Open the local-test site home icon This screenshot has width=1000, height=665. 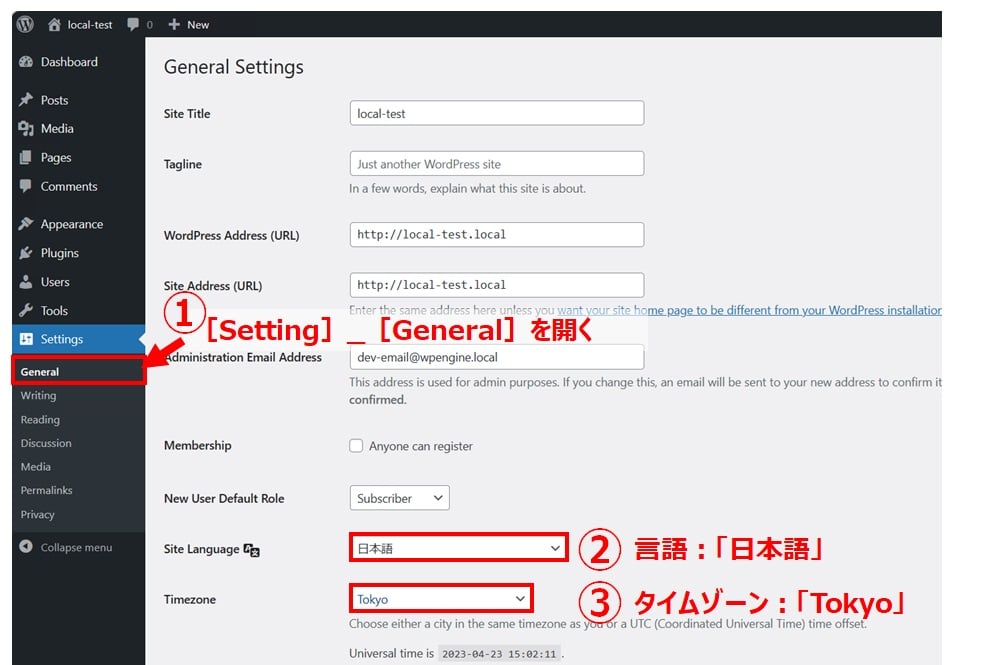54,24
